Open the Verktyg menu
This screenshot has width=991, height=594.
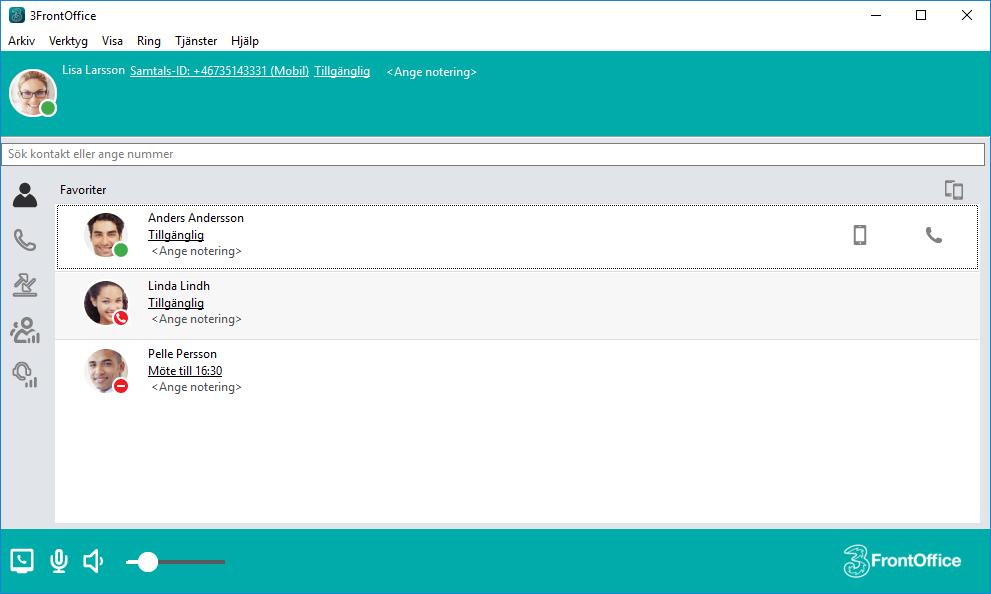pos(68,41)
